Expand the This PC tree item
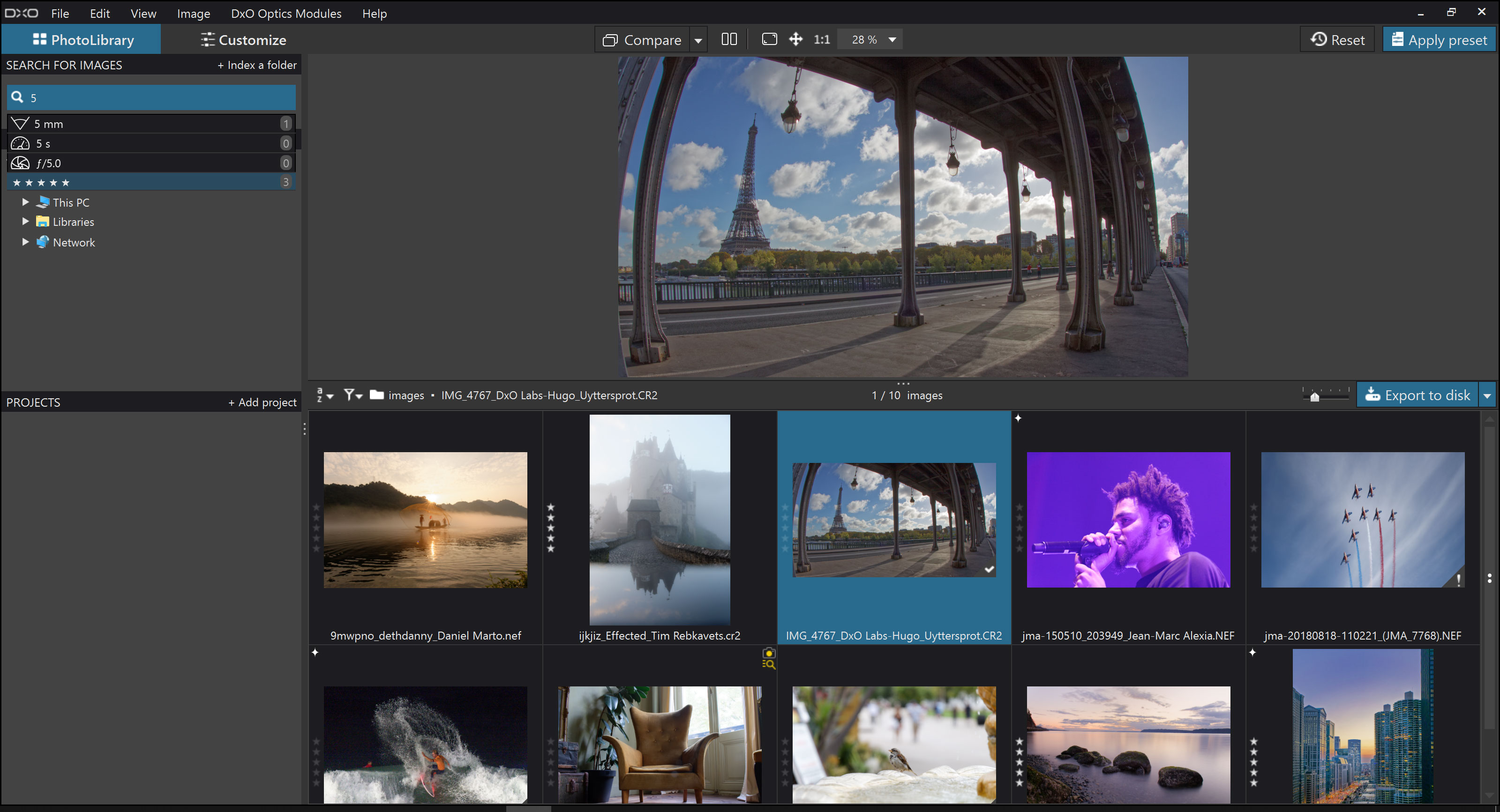The image size is (1500, 812). point(25,201)
